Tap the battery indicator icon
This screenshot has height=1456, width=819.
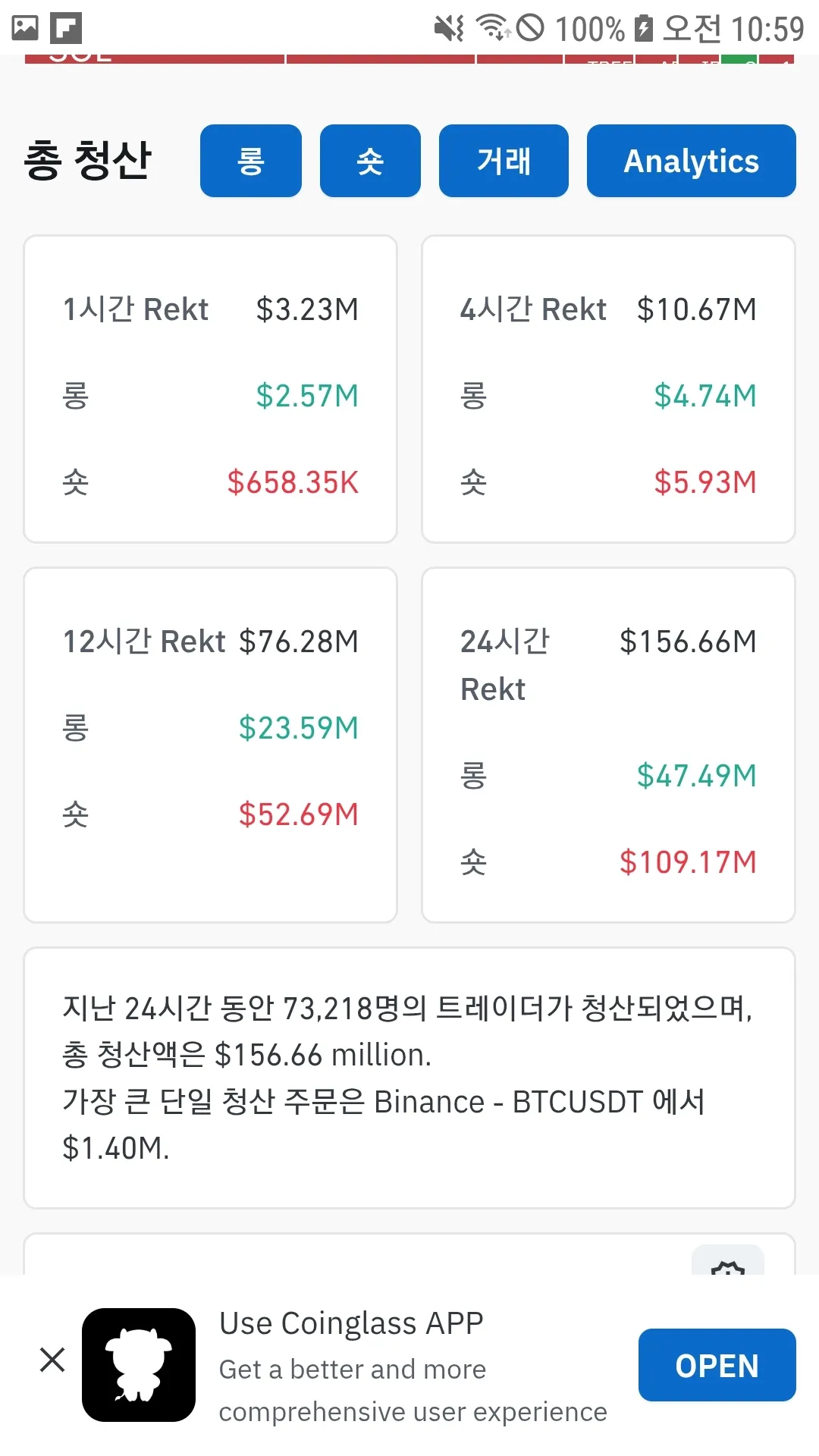643,28
